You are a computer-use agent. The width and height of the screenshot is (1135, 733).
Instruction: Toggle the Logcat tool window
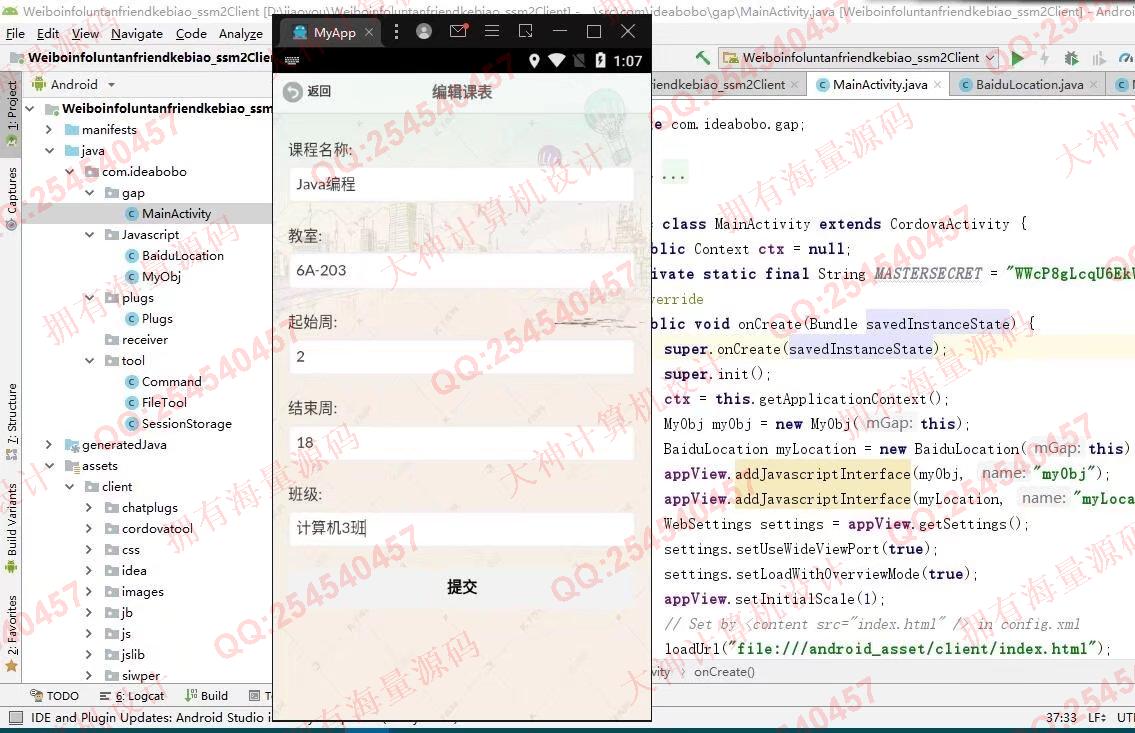132,696
